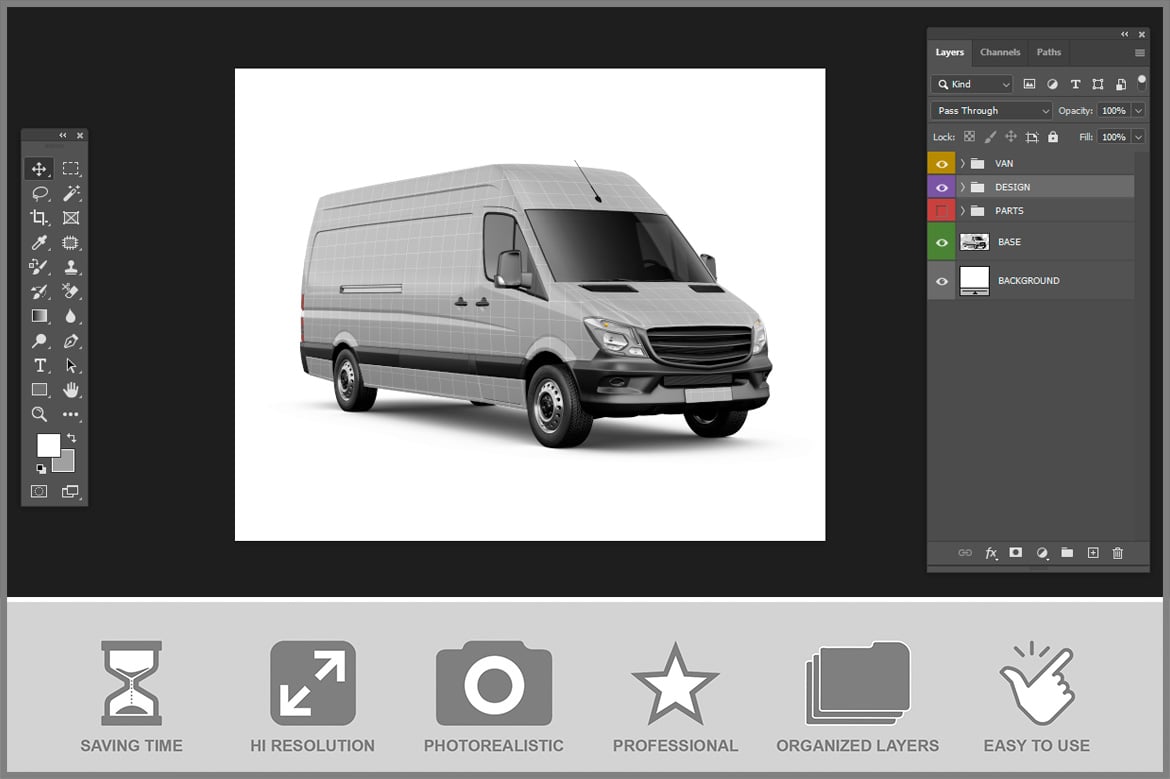This screenshot has height=779, width=1170.
Task: Select the Dodge tool
Action: (x=39, y=341)
